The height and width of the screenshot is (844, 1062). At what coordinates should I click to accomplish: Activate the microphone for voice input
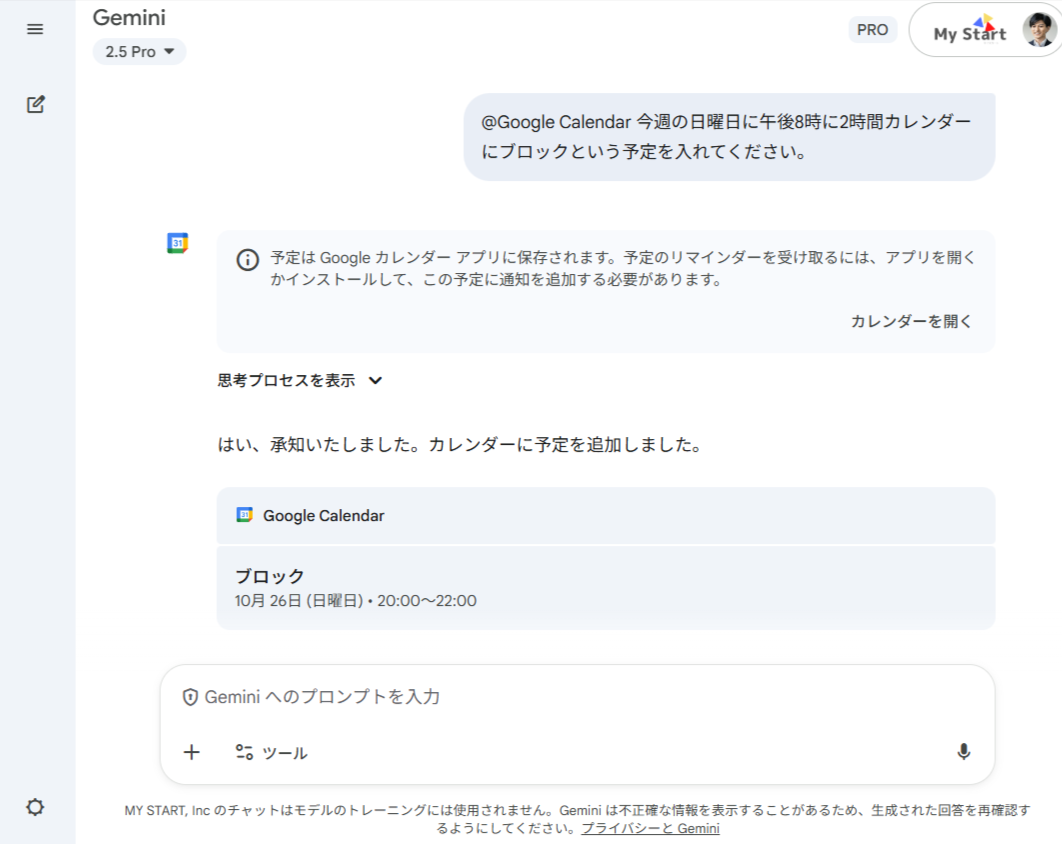click(963, 752)
